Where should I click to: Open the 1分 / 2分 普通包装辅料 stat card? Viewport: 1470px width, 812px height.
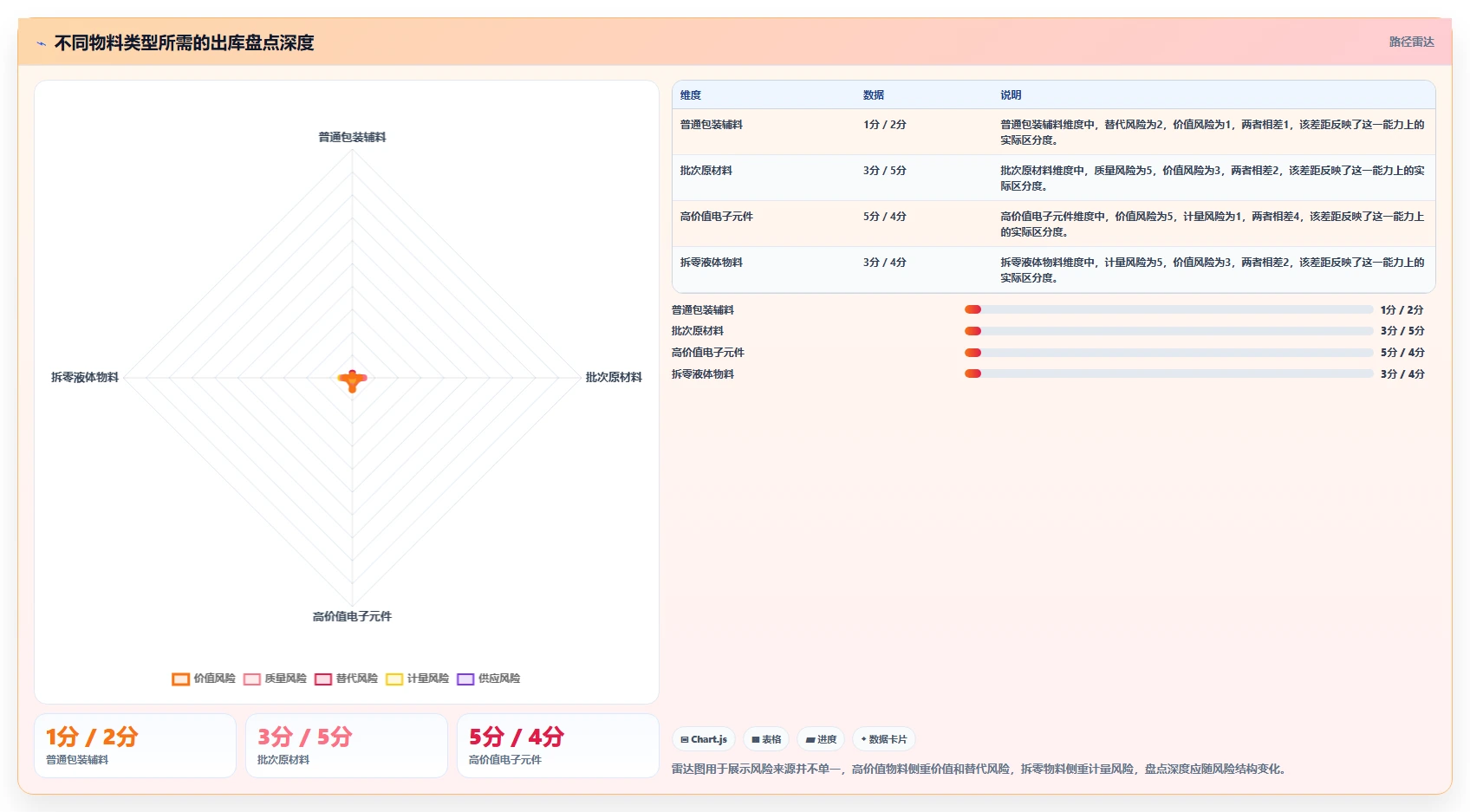click(x=135, y=746)
